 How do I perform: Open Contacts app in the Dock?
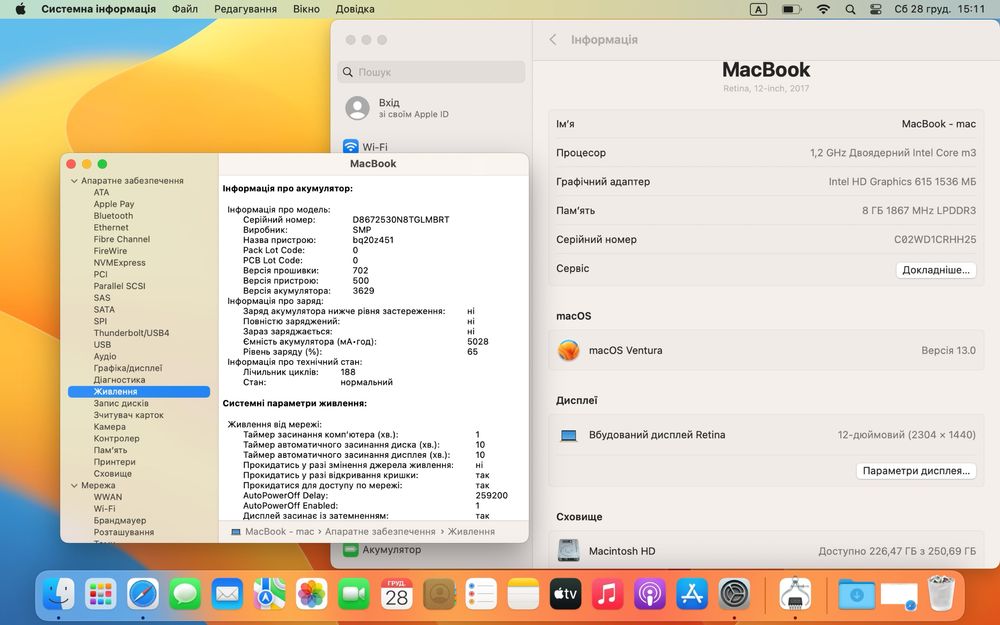coord(439,594)
